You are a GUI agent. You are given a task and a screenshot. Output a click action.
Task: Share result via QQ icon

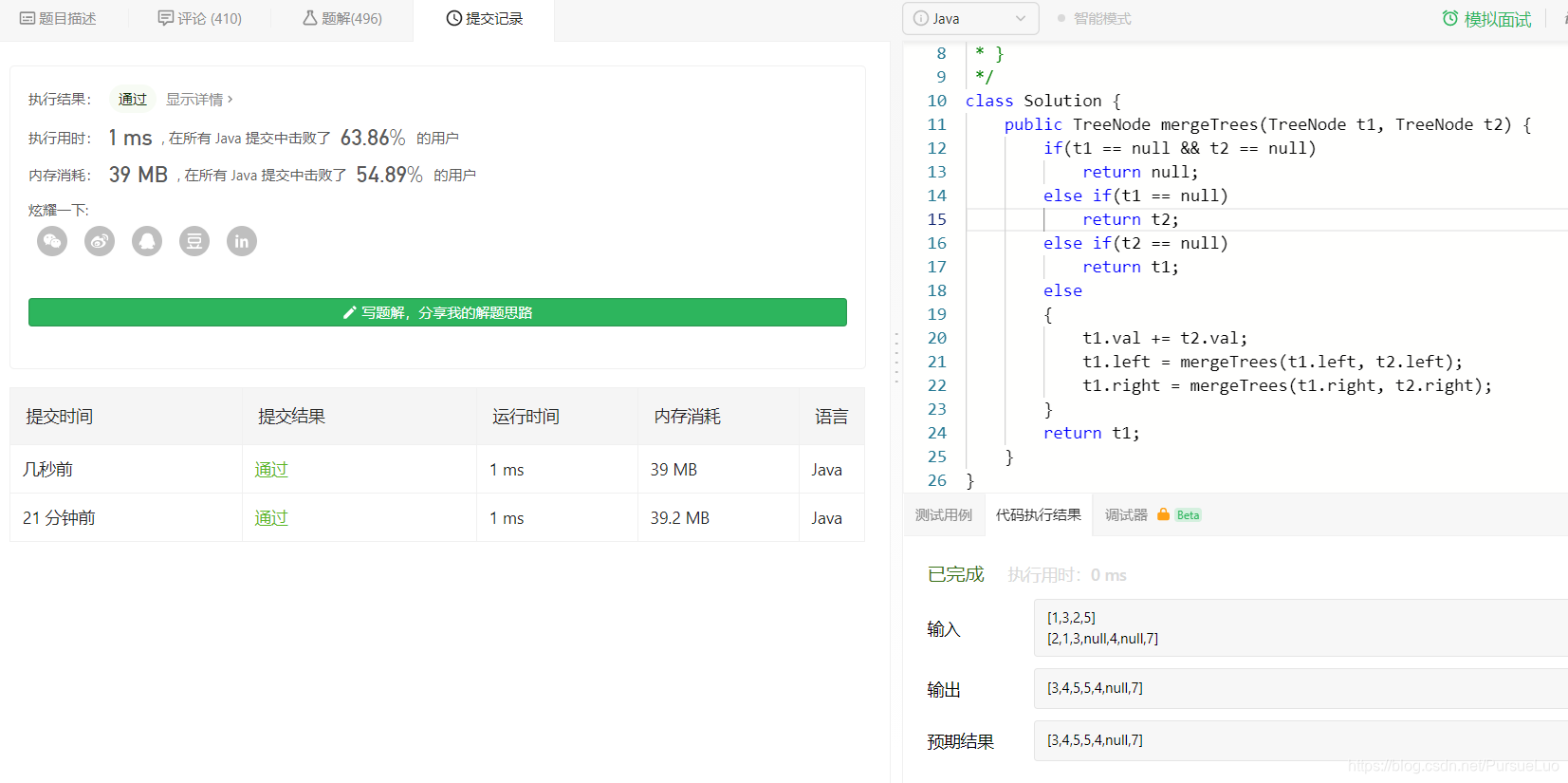(147, 241)
